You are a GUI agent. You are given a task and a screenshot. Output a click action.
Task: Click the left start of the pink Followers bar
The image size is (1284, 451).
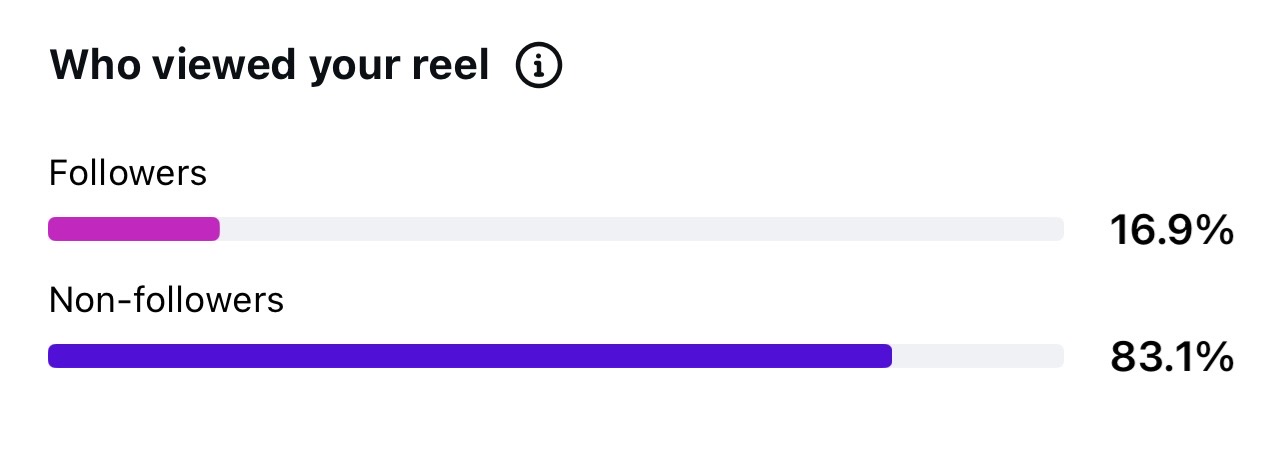(56, 229)
